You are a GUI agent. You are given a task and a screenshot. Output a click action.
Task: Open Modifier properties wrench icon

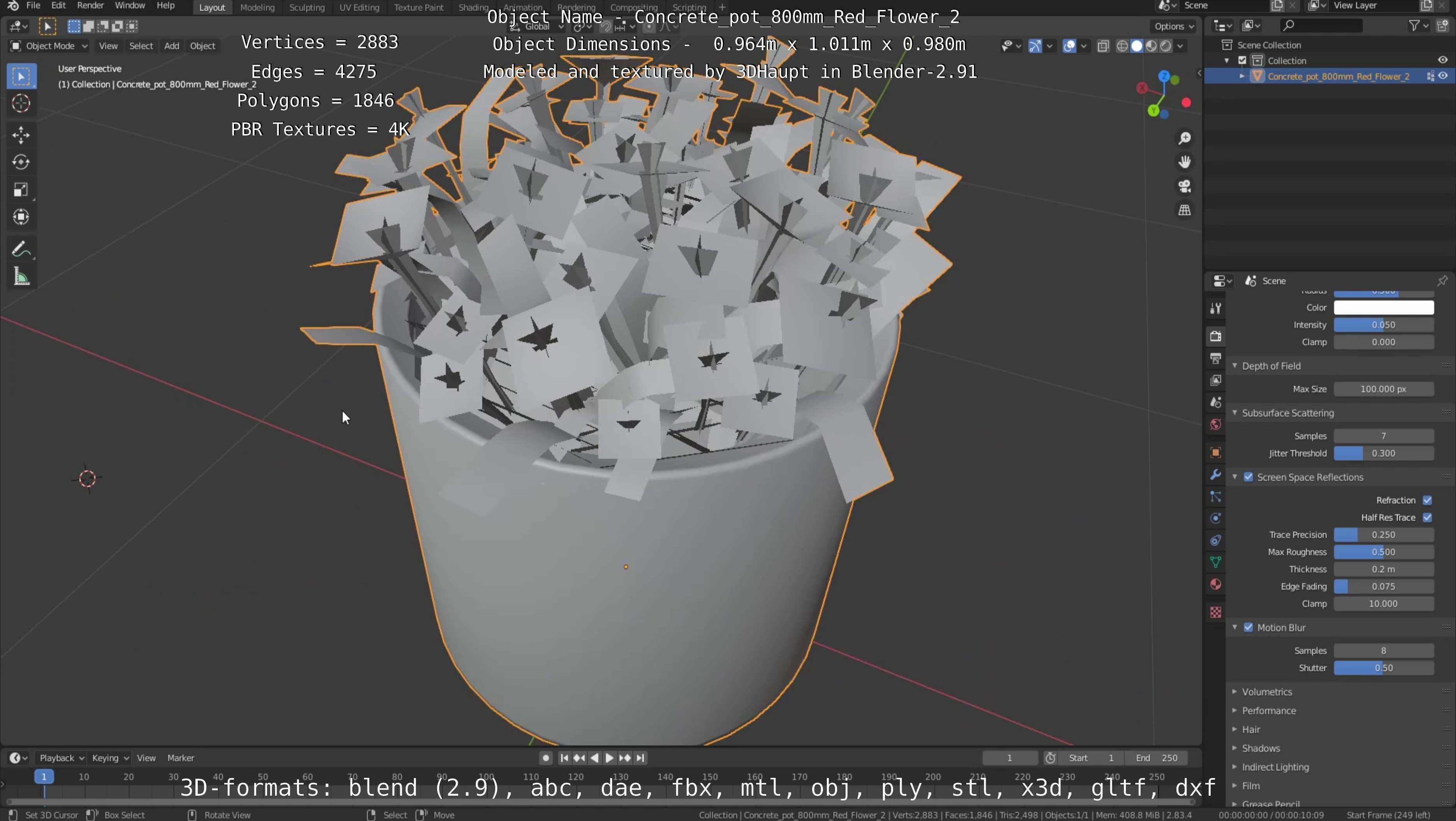1215,475
